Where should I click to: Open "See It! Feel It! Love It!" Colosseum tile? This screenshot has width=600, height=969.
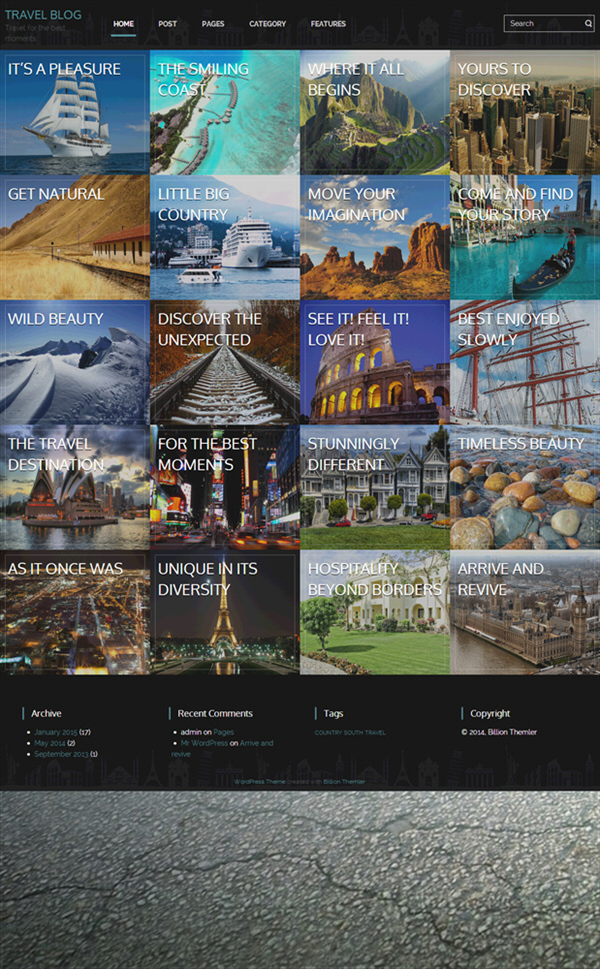375,363
